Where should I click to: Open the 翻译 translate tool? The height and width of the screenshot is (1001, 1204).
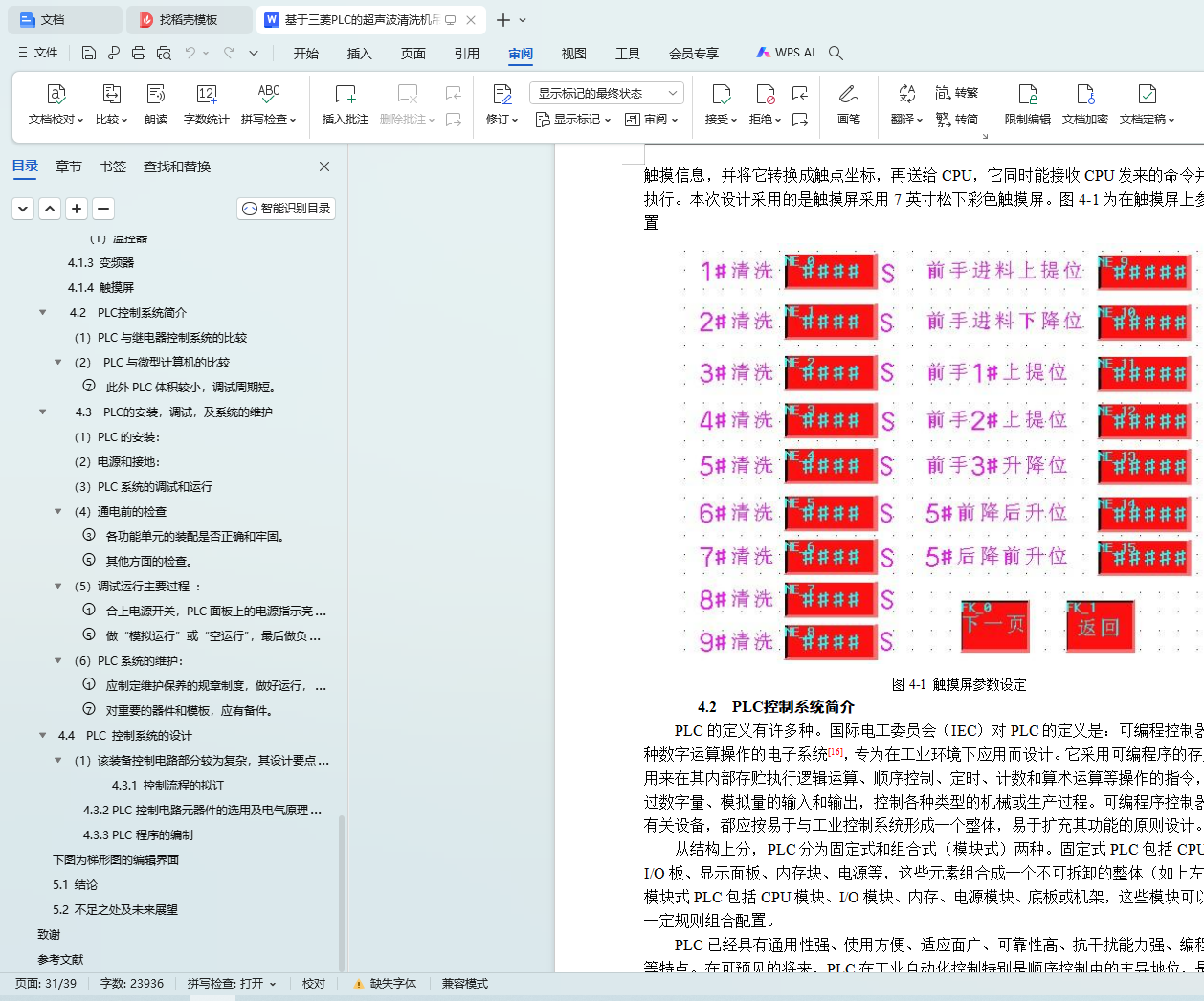tap(906, 105)
